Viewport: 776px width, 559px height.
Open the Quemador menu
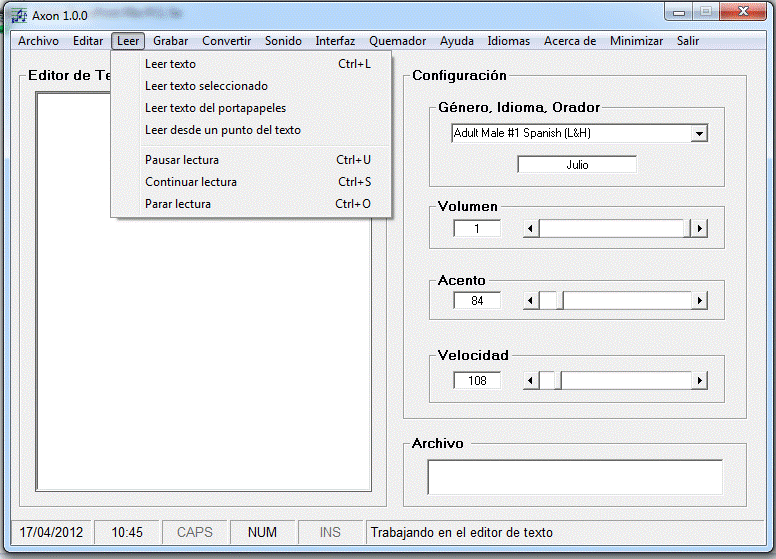[x=397, y=41]
